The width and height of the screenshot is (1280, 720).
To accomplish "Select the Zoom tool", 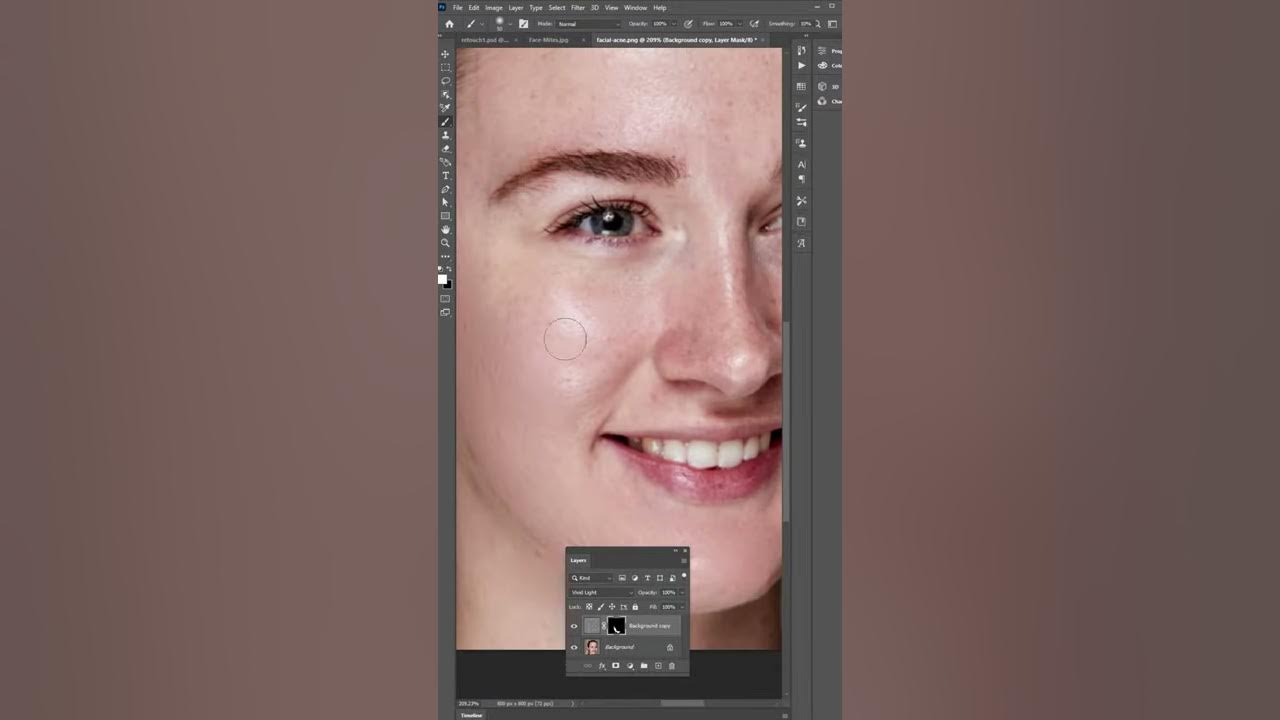I will point(445,243).
